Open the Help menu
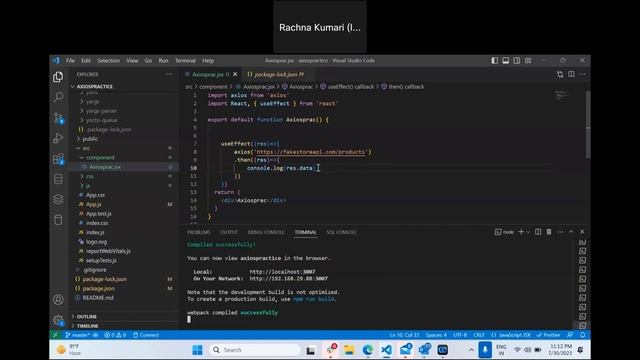640x360 pixels. (x=208, y=60)
